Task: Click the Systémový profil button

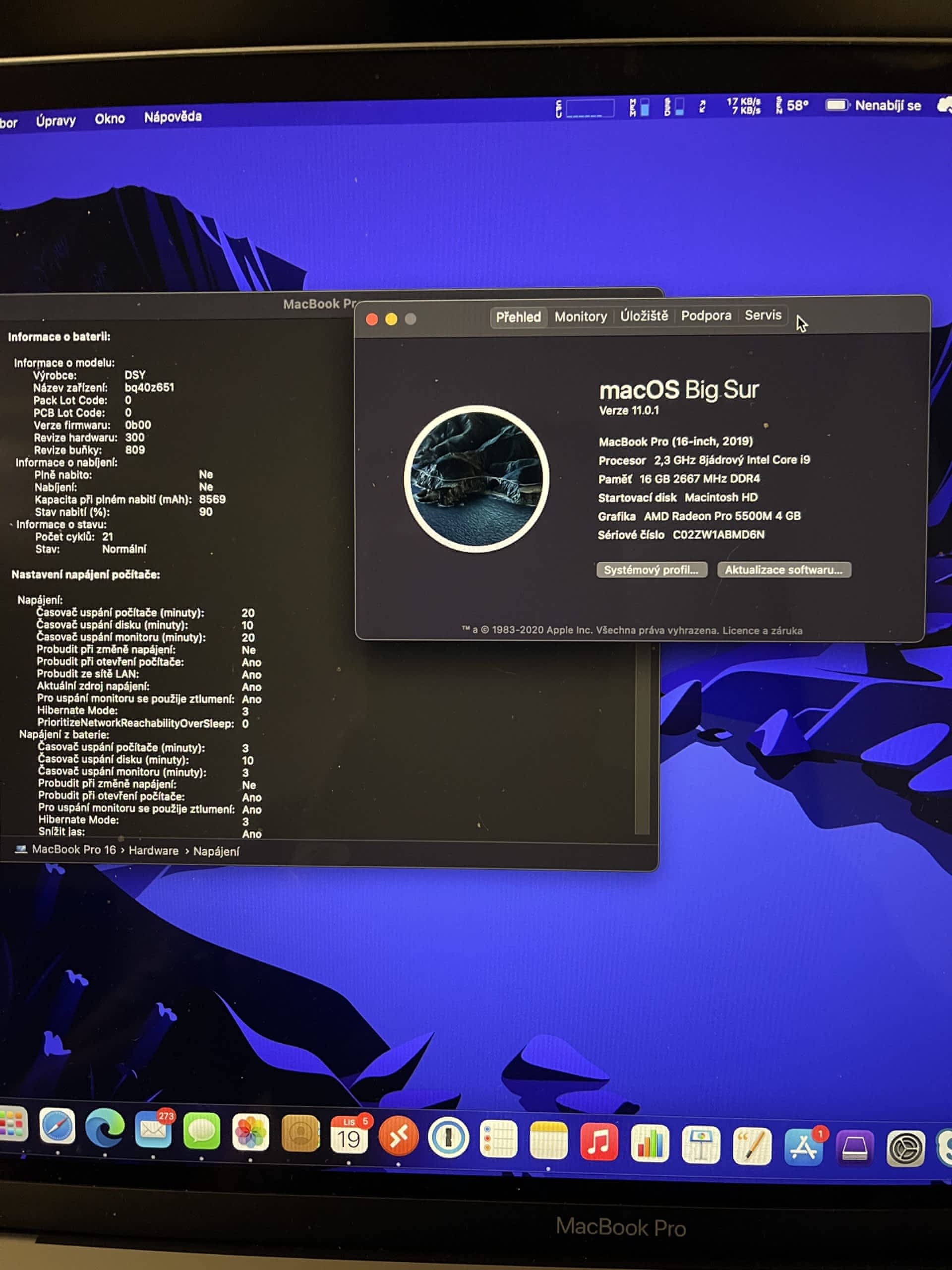Action: coord(652,570)
